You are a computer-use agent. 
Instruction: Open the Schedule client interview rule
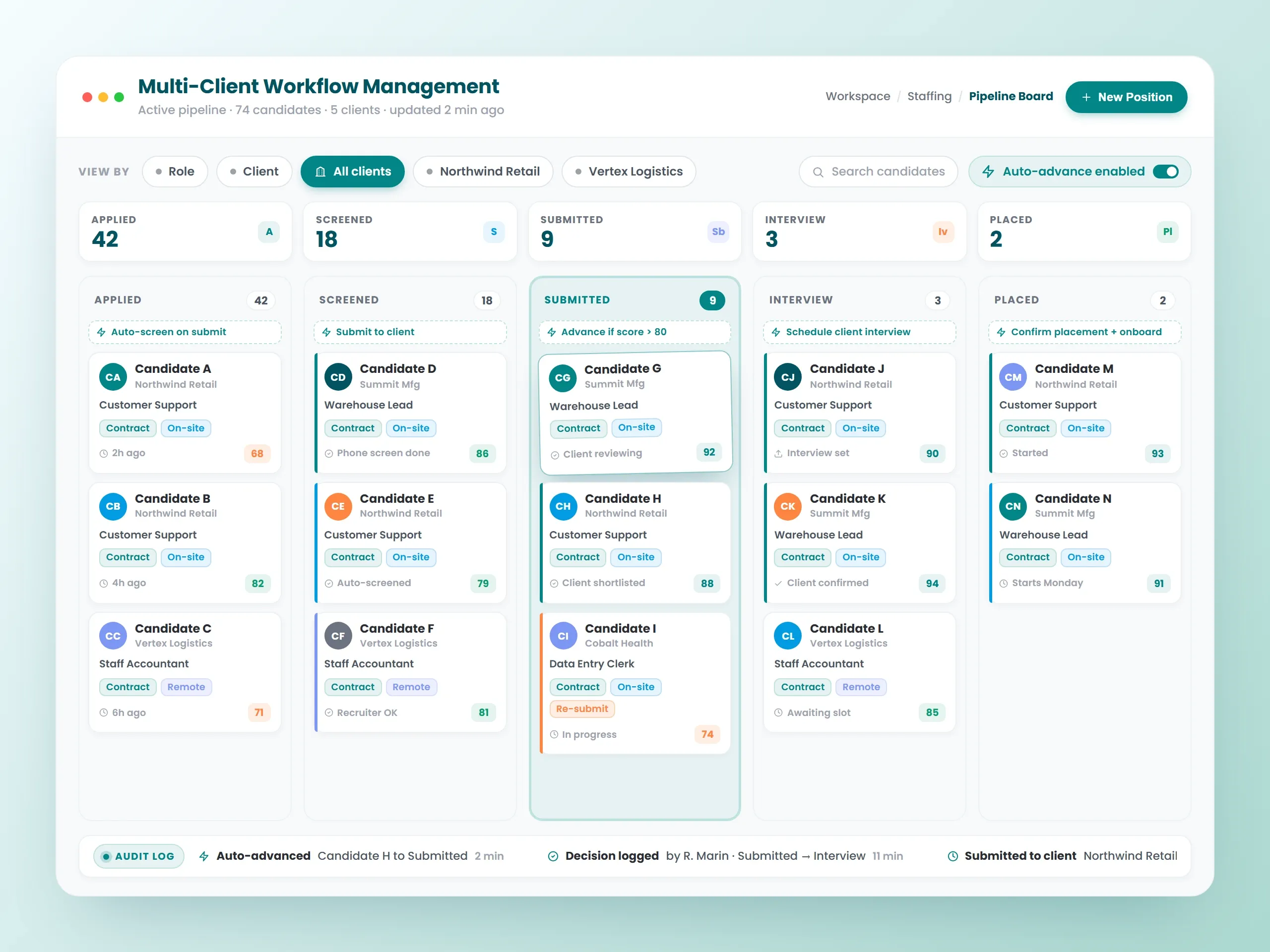[x=860, y=332]
